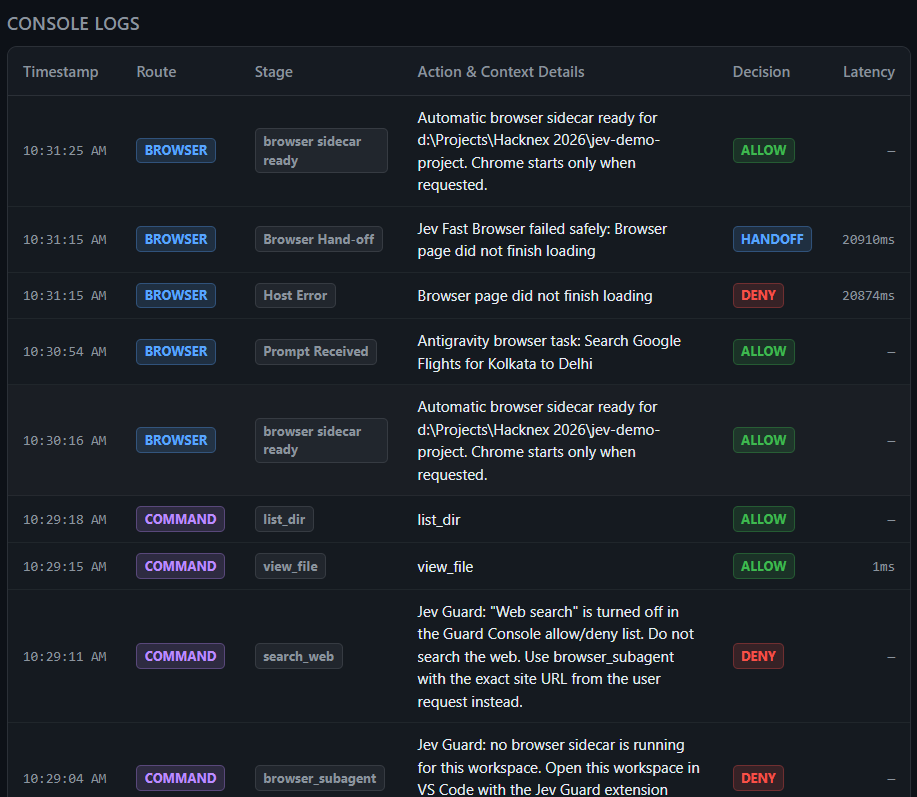Select the 10:30:16 AM timestamp
This screenshot has width=917, height=797.
click(64, 441)
